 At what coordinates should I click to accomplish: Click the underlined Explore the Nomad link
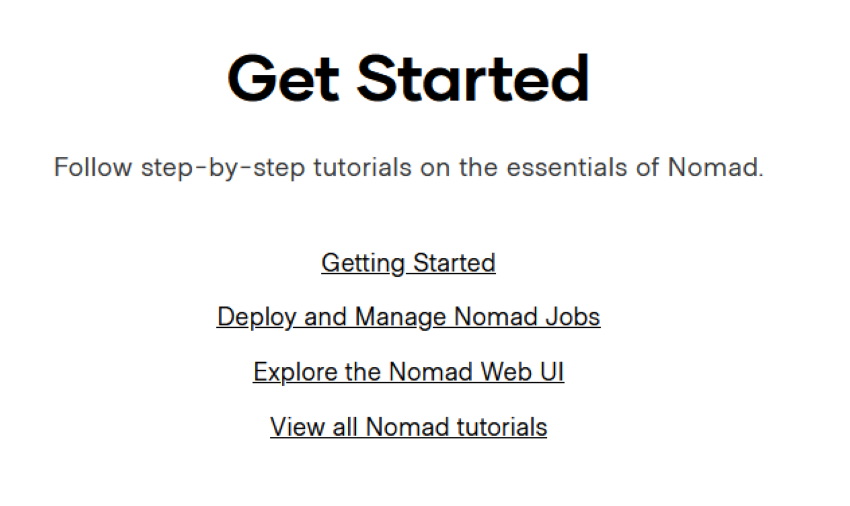click(x=408, y=372)
